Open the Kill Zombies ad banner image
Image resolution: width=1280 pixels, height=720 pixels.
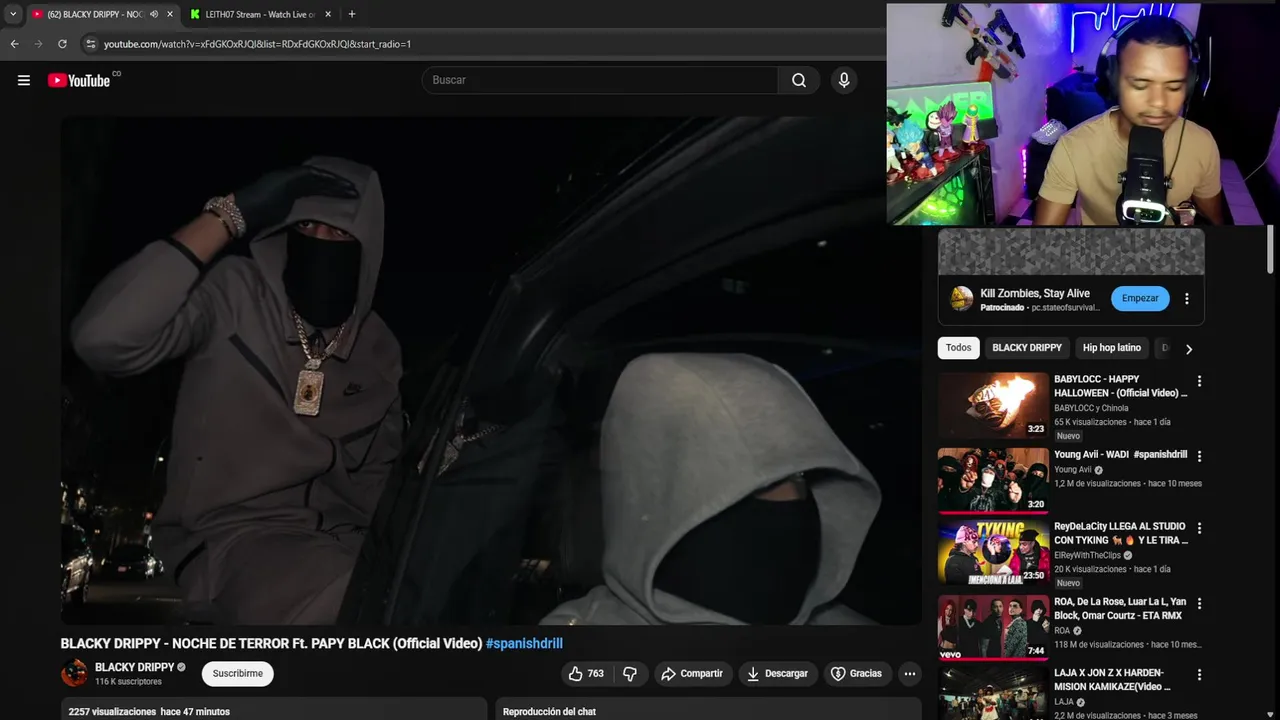(1071, 252)
